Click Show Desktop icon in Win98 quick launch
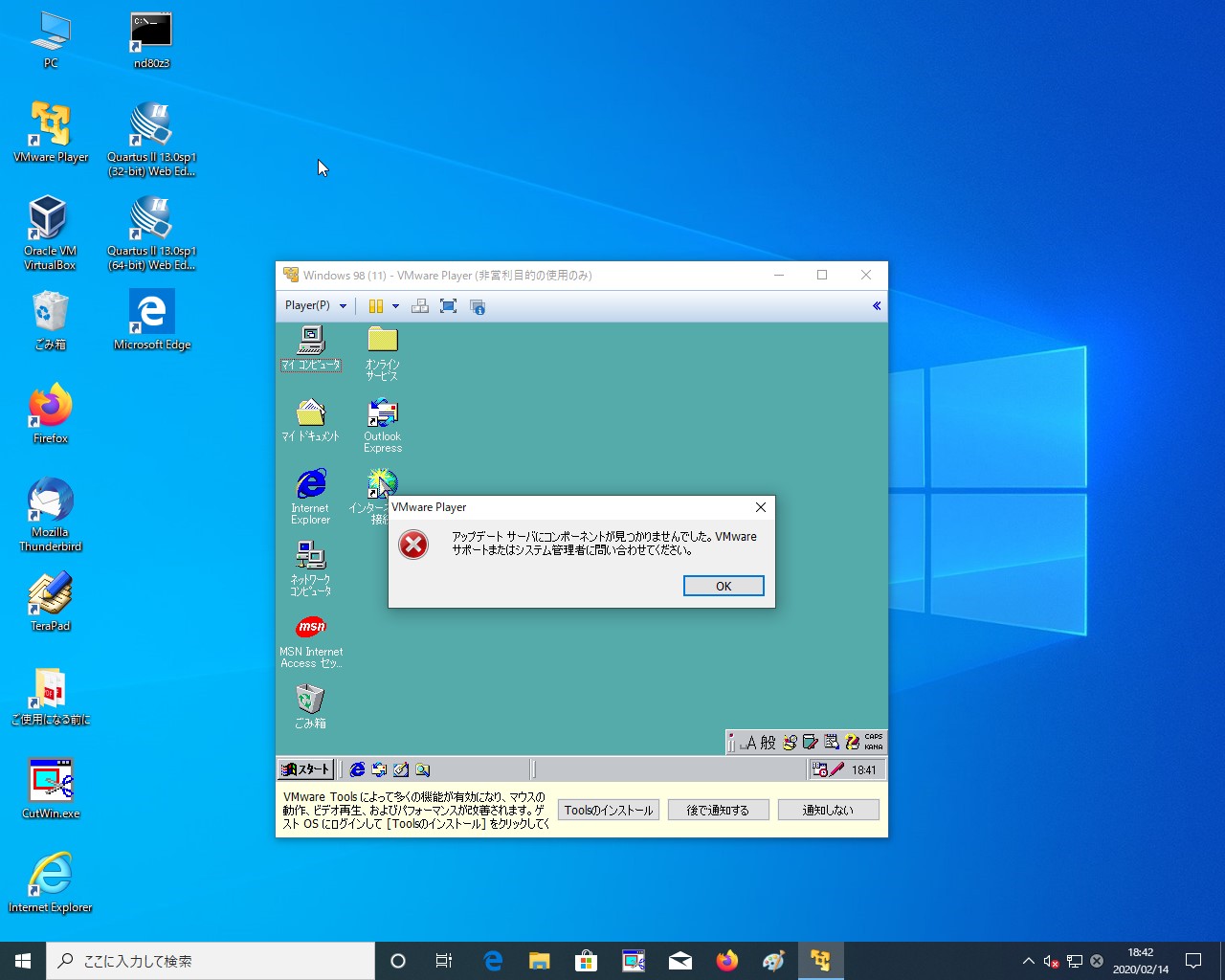The image size is (1225, 980). click(x=401, y=769)
